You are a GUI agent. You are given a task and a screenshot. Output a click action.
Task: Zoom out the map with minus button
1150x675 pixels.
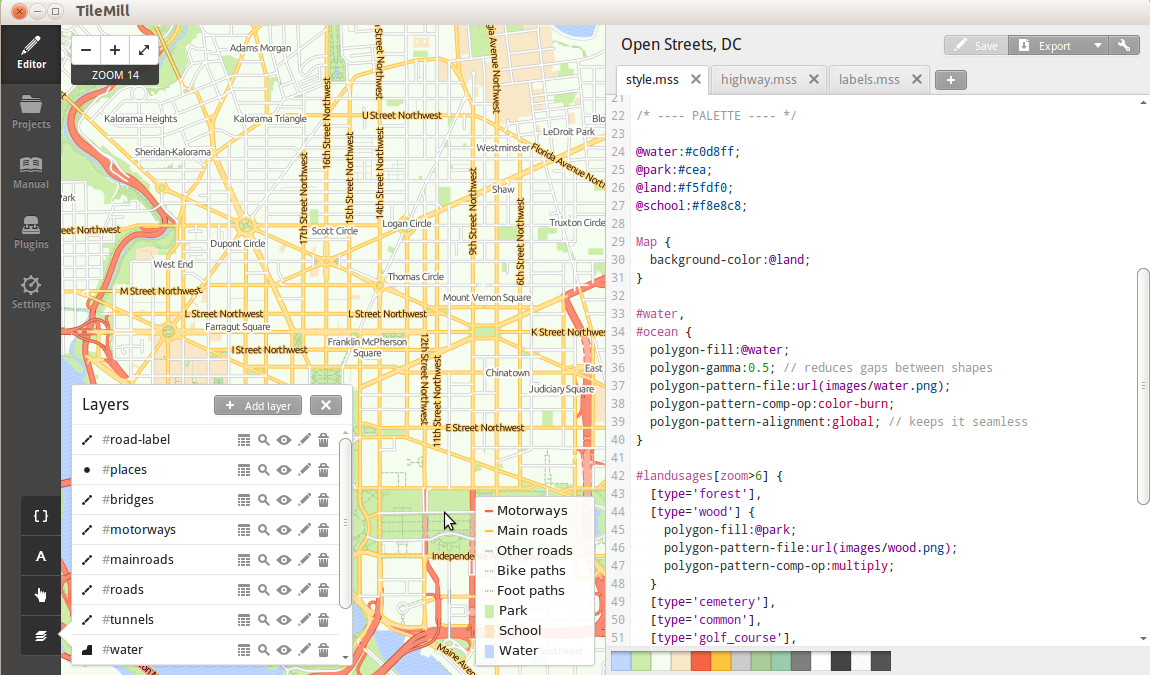tap(86, 50)
